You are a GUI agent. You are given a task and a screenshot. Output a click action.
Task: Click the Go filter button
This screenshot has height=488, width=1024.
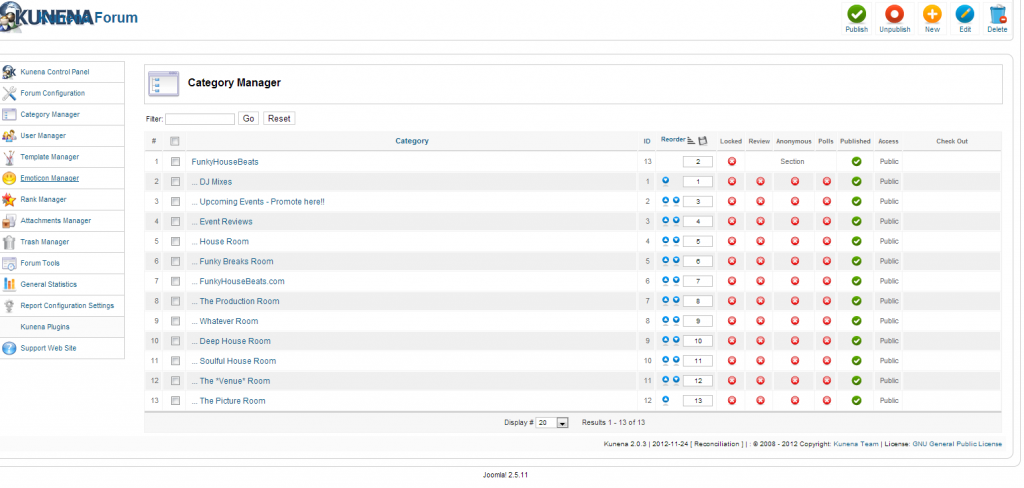(x=249, y=119)
